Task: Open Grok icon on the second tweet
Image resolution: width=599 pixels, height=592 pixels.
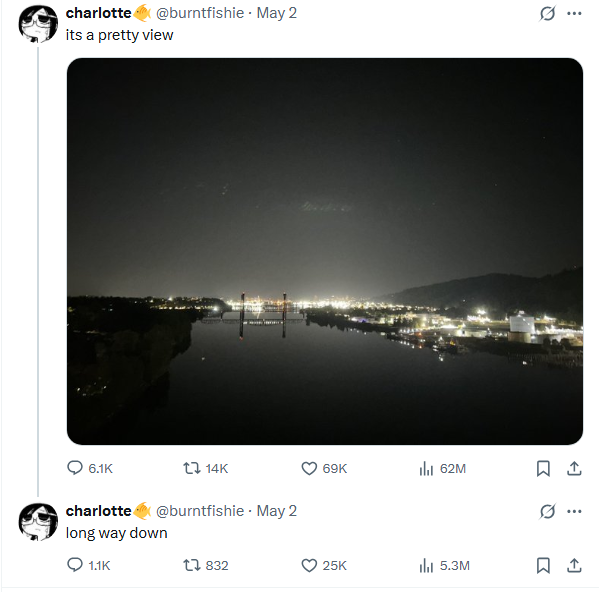Action: tap(547, 511)
